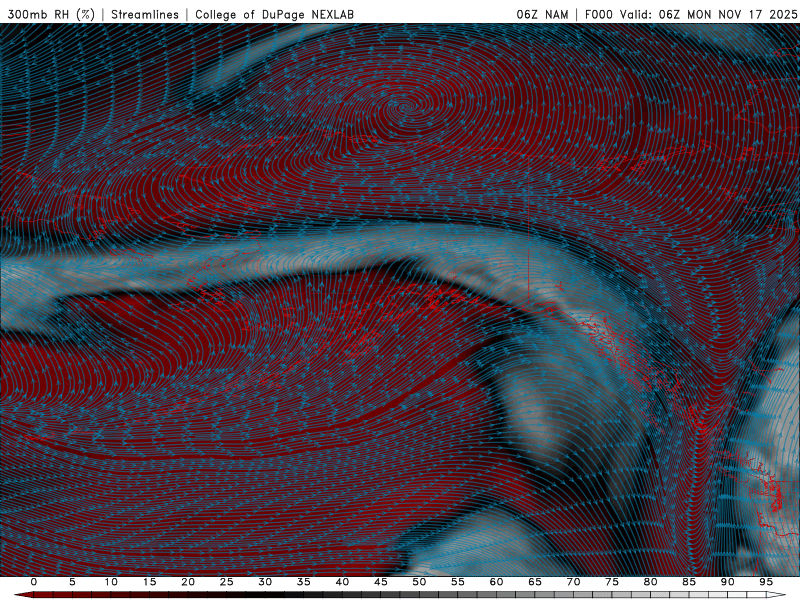Click the "70" colorbar label

click(x=573, y=582)
